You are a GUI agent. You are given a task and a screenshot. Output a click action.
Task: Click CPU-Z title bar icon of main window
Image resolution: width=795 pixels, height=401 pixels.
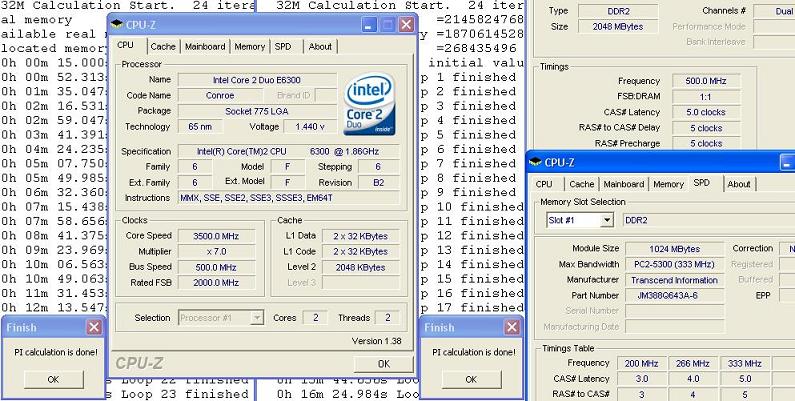117,24
